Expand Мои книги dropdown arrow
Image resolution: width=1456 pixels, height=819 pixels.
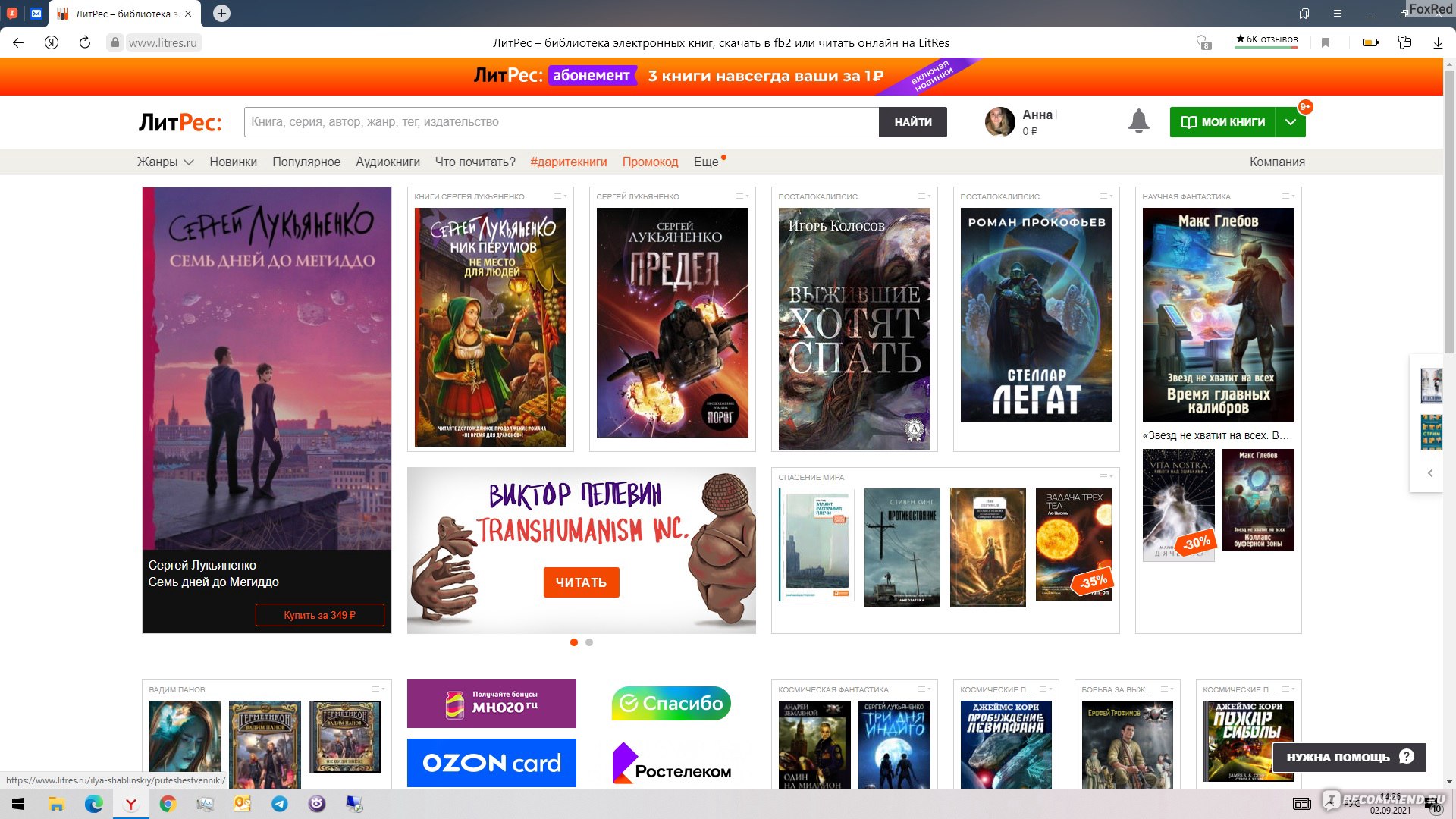coord(1290,122)
